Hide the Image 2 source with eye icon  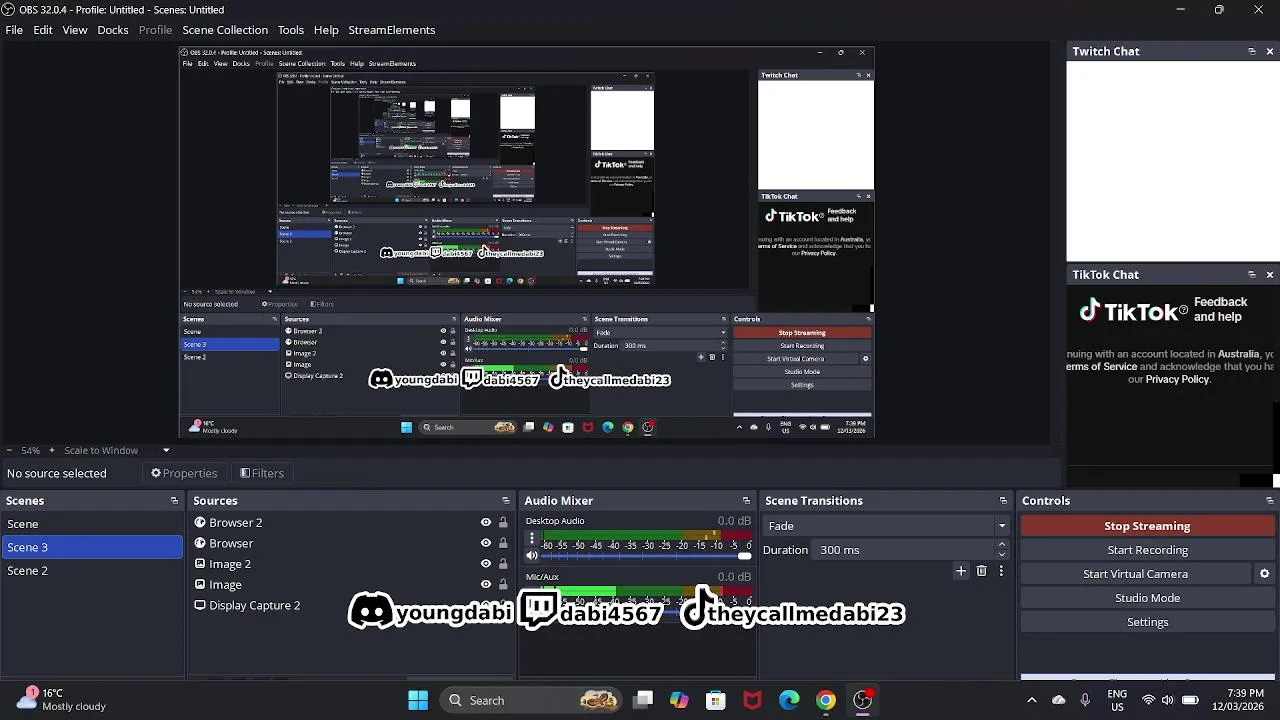(486, 564)
